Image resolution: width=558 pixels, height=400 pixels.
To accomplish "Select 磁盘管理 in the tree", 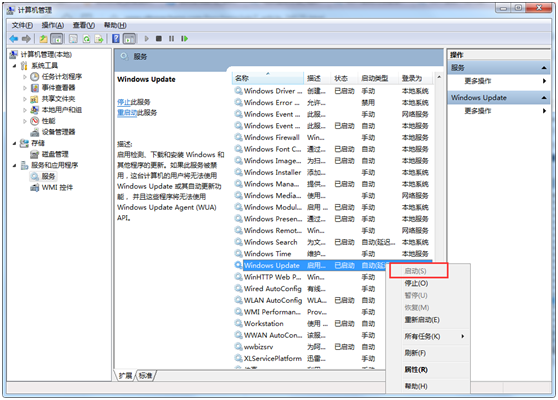I will [x=55, y=154].
